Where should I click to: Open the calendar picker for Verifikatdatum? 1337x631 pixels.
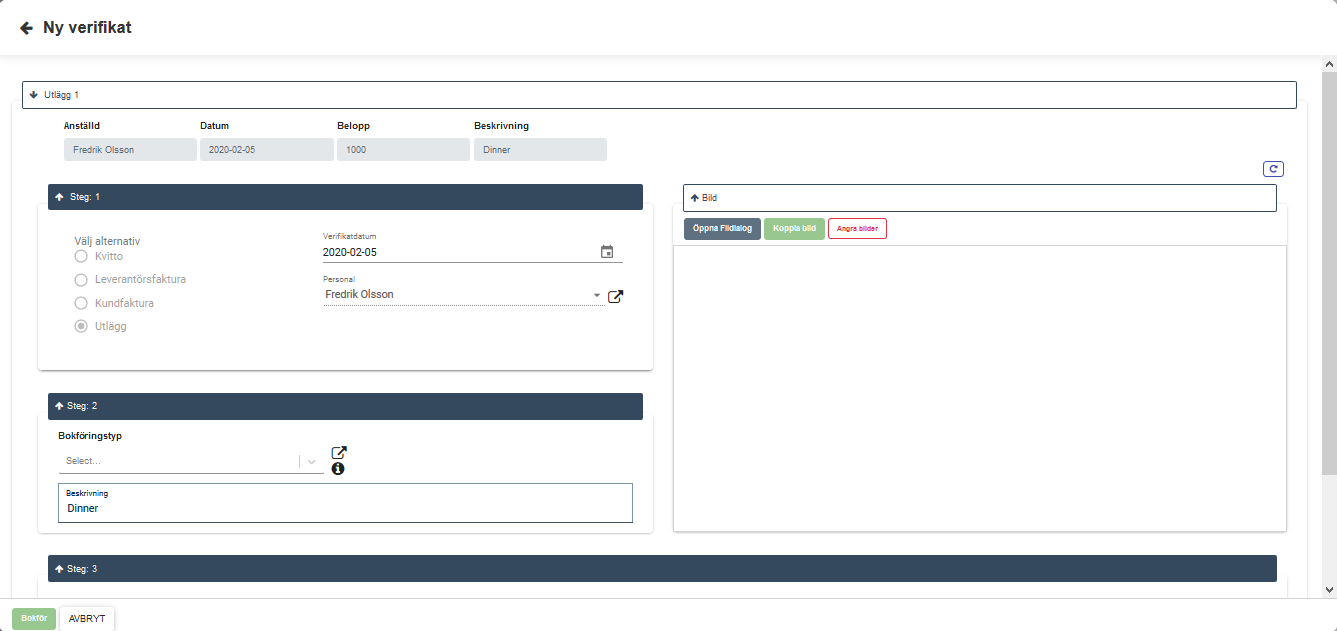click(x=607, y=252)
